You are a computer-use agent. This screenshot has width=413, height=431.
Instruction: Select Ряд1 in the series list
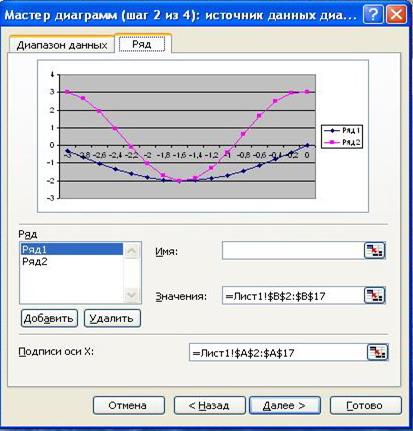tap(71, 249)
